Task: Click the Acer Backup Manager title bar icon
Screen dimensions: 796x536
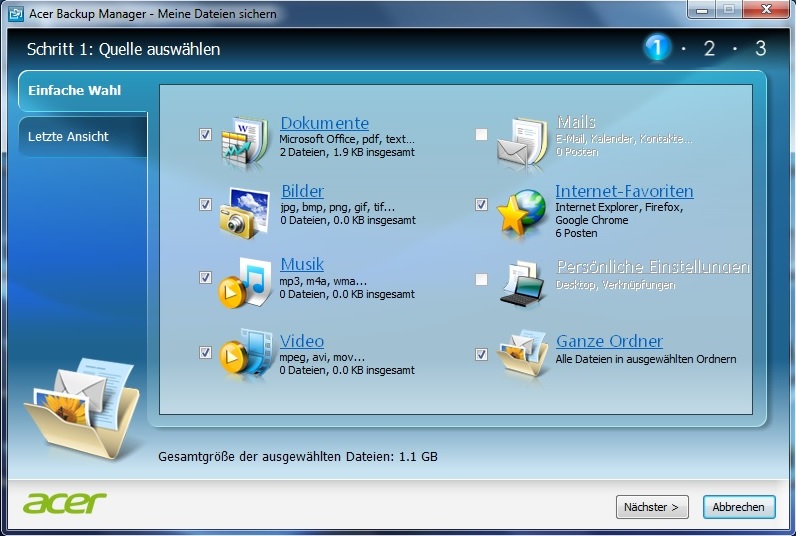Action: coord(16,14)
